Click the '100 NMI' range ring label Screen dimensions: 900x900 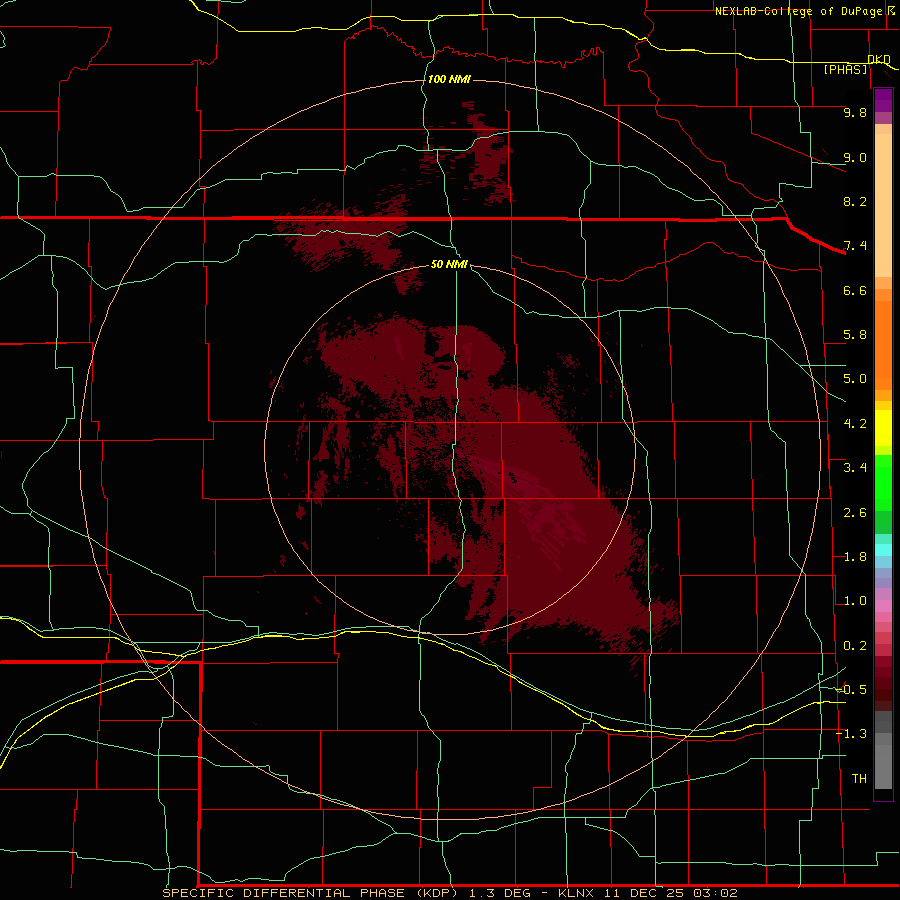point(449,79)
